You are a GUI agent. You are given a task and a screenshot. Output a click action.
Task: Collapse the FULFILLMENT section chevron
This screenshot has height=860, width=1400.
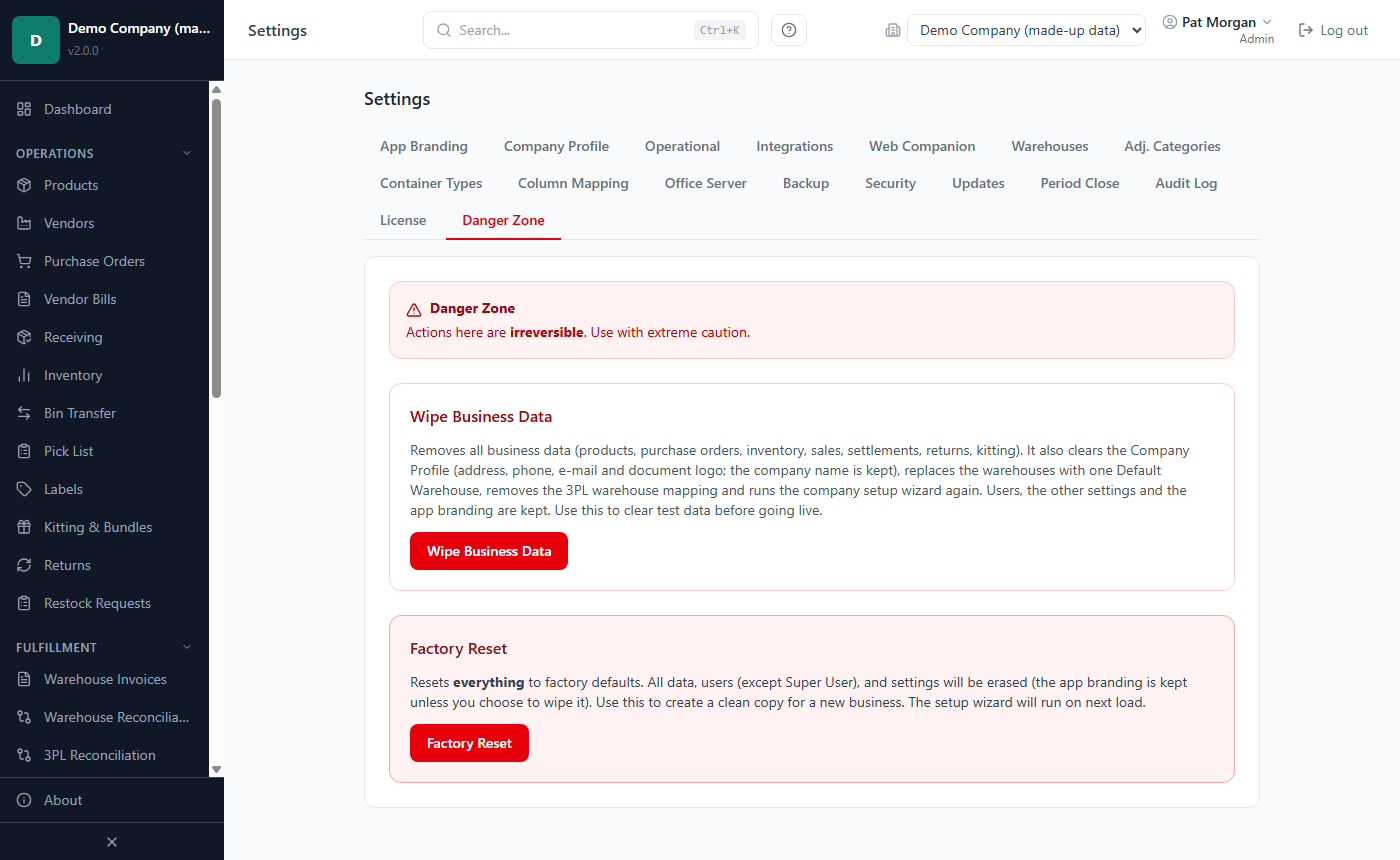click(x=186, y=647)
